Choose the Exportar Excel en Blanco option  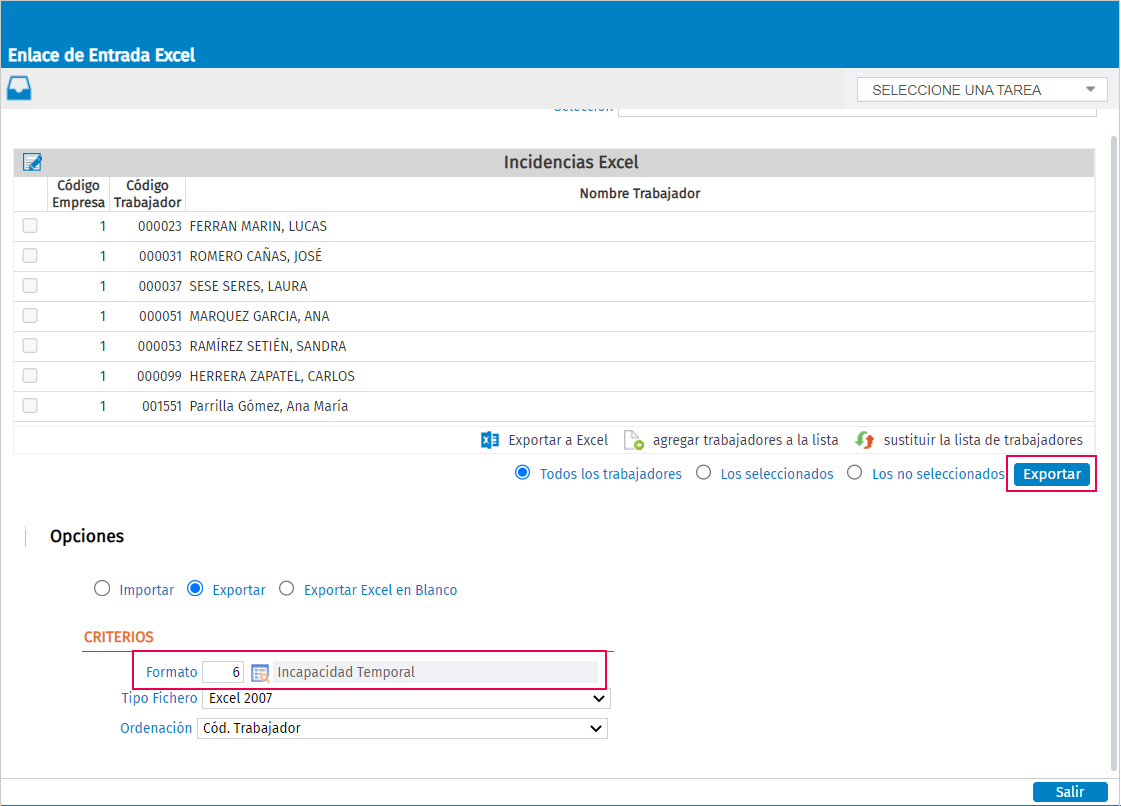pos(287,589)
